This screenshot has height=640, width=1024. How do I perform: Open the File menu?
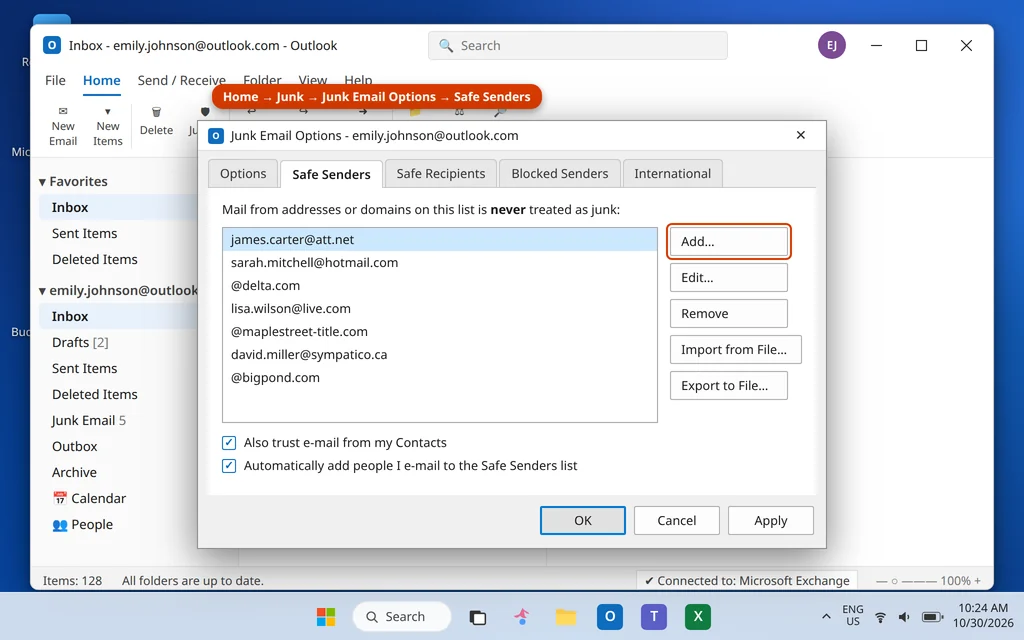tap(55, 80)
